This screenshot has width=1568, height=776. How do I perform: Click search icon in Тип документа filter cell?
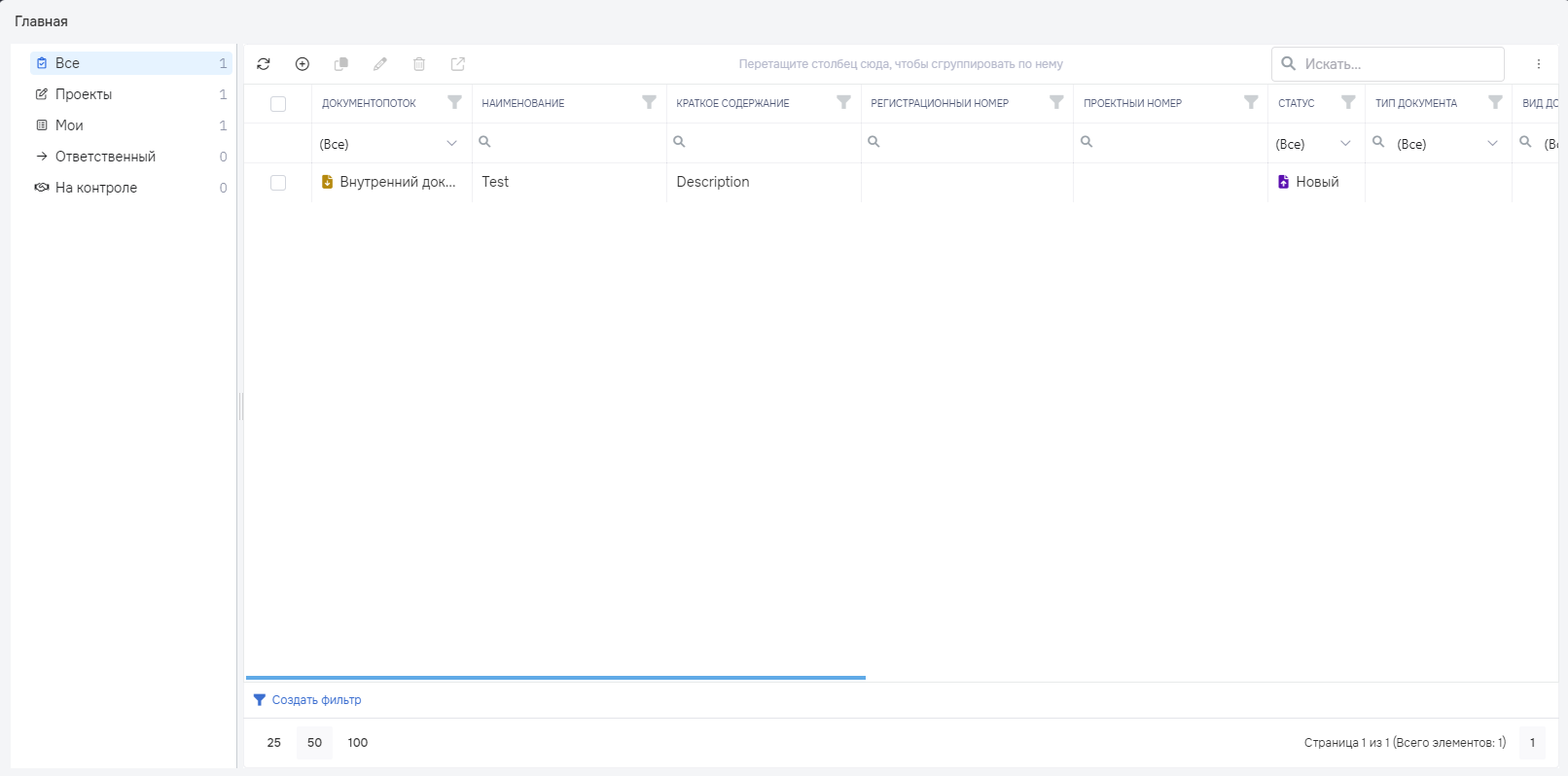coord(1378,142)
